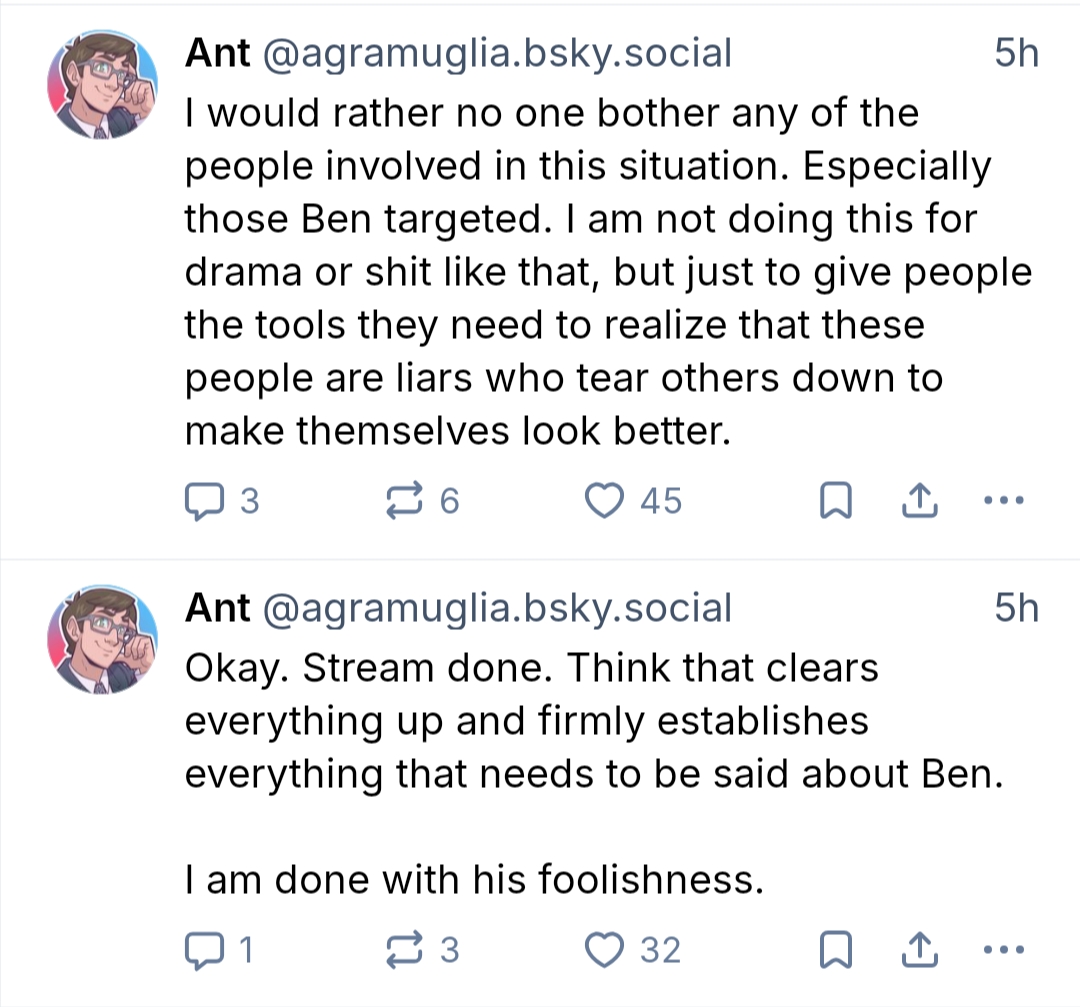The height and width of the screenshot is (1007, 1080).
Task: Bookmark the first post by Ant
Action: tap(833, 501)
